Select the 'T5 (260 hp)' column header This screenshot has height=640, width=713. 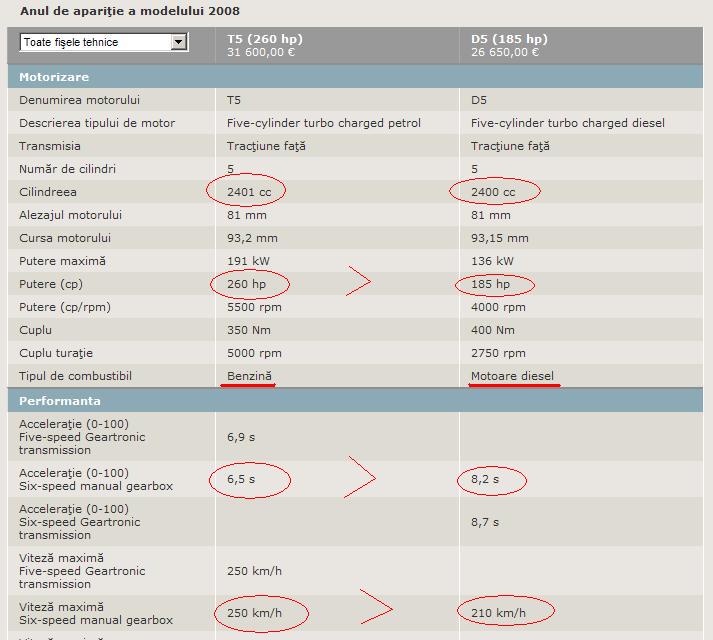(x=265, y=39)
